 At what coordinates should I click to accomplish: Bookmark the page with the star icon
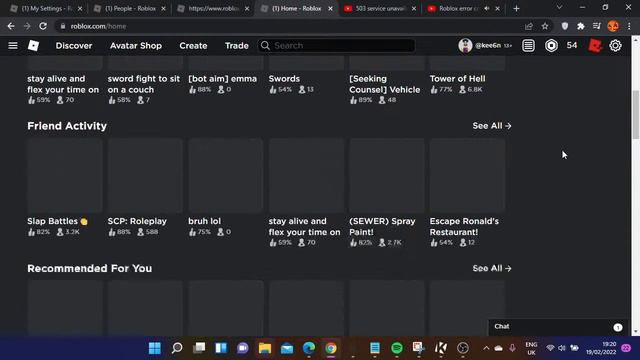tap(545, 26)
